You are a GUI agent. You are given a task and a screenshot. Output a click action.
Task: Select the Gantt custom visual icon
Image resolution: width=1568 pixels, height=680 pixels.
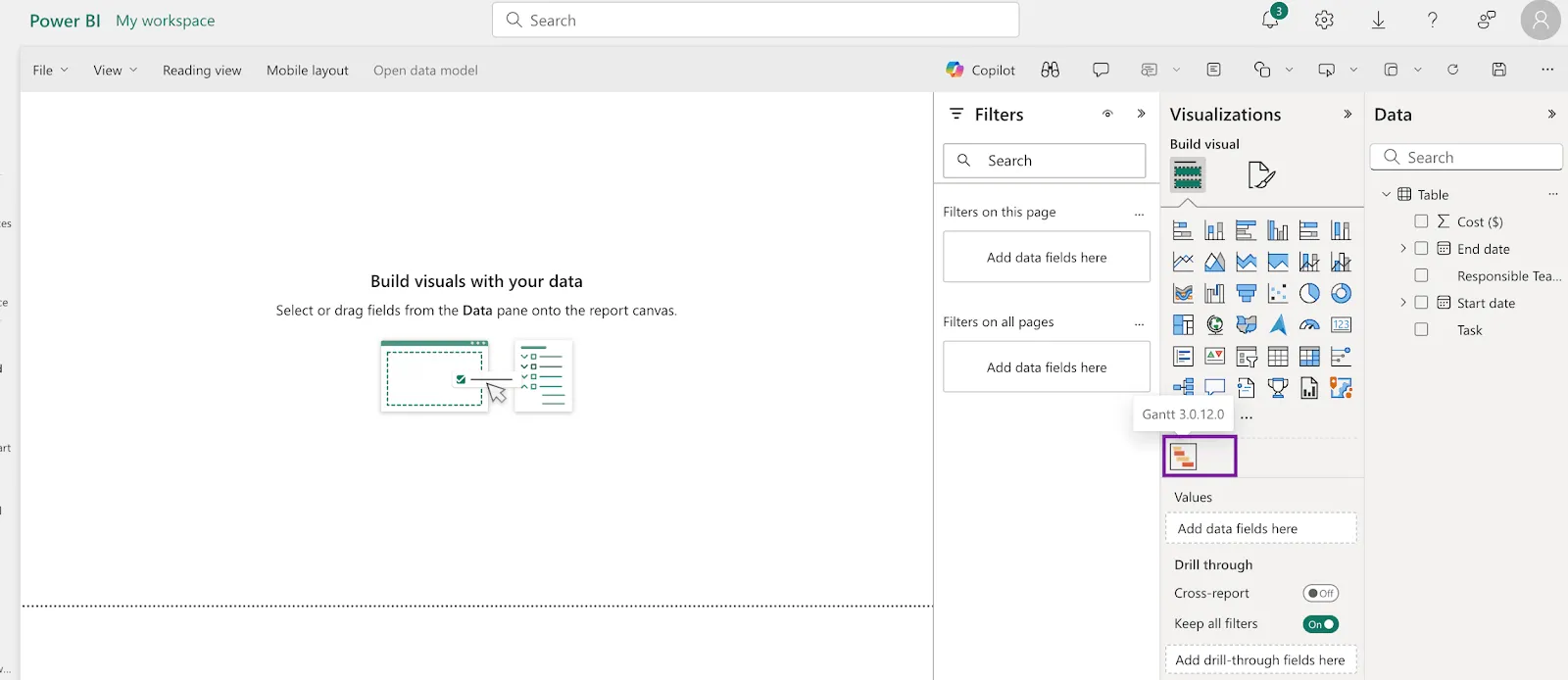(x=1184, y=457)
